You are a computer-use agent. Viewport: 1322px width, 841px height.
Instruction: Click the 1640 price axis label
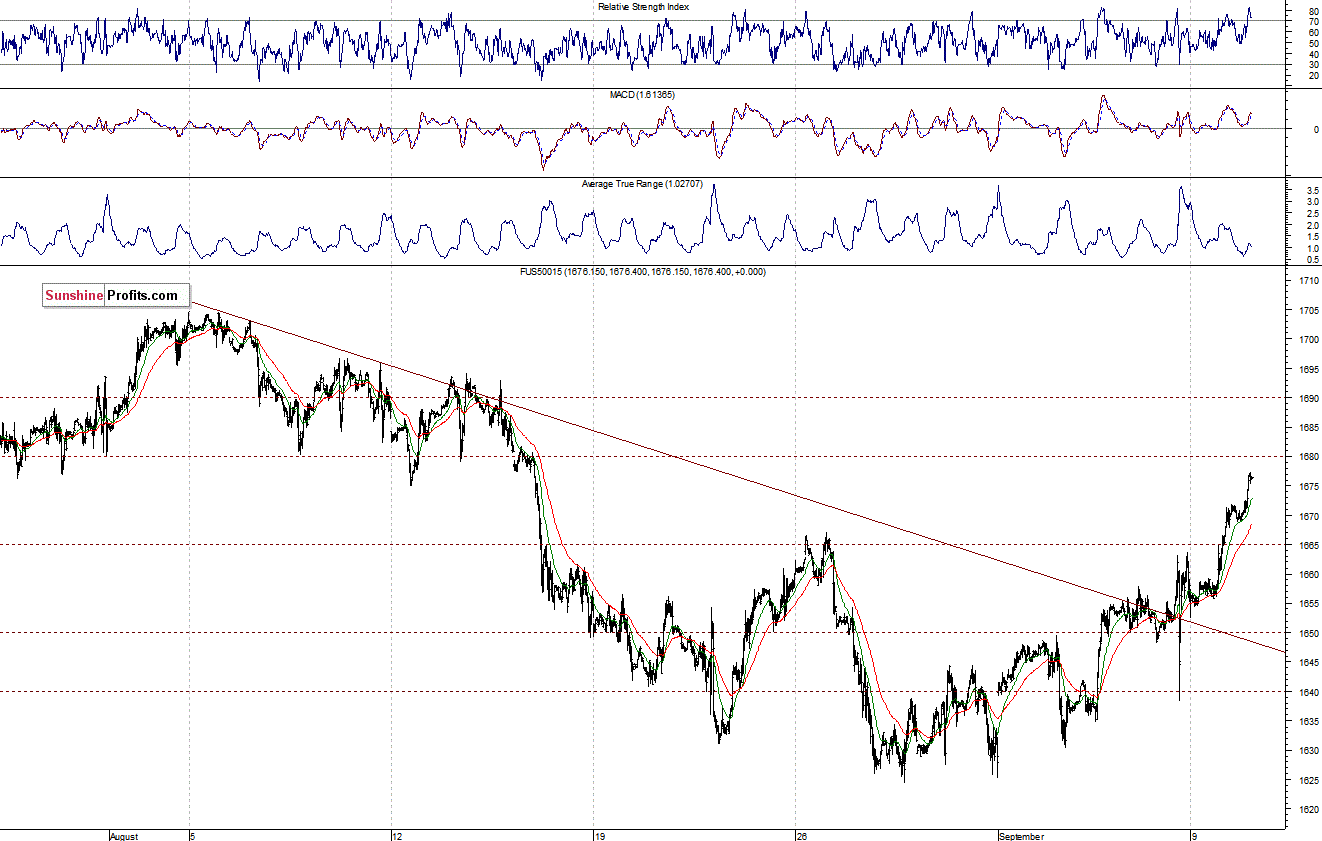(x=1309, y=693)
